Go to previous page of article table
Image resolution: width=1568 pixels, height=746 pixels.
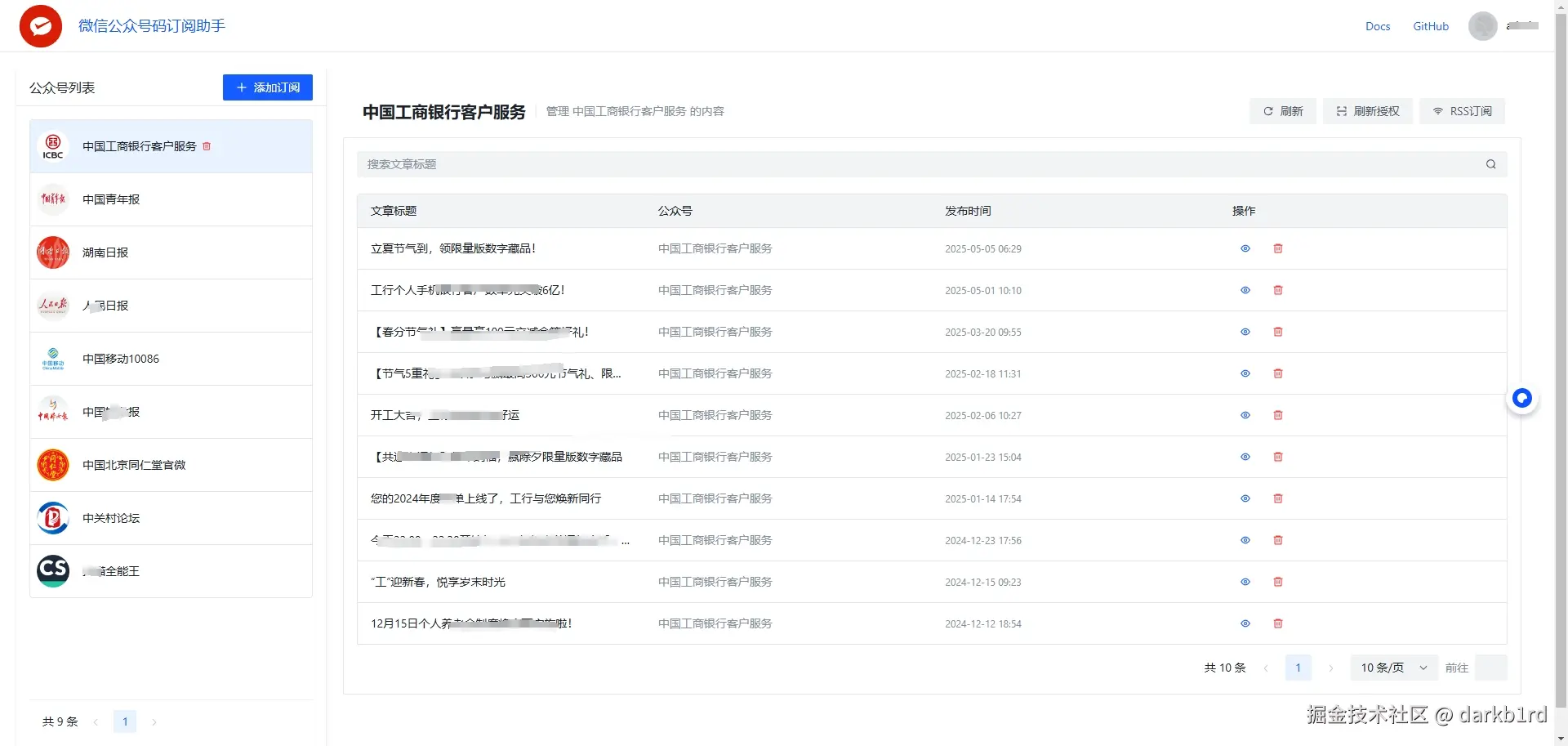(1266, 668)
